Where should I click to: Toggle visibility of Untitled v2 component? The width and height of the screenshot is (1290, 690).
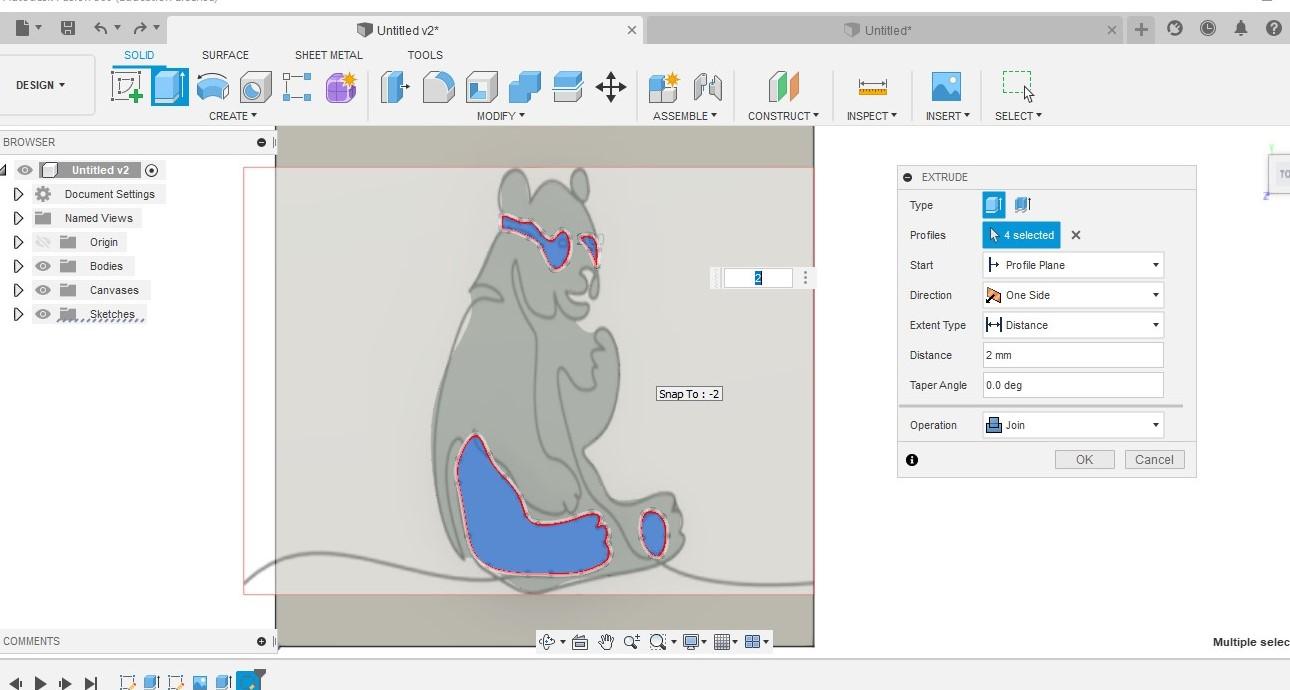25,170
